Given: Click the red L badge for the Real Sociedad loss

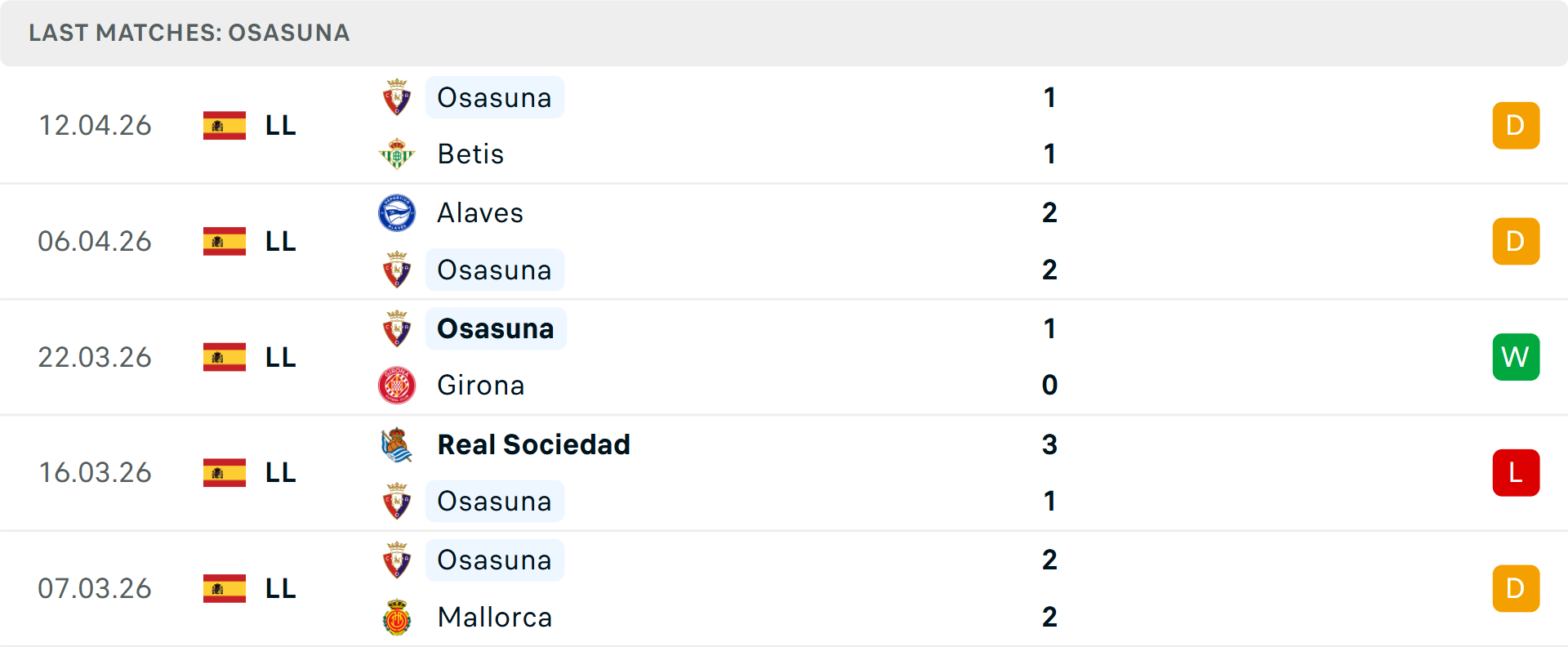Looking at the screenshot, I should pyautogui.click(x=1516, y=472).
